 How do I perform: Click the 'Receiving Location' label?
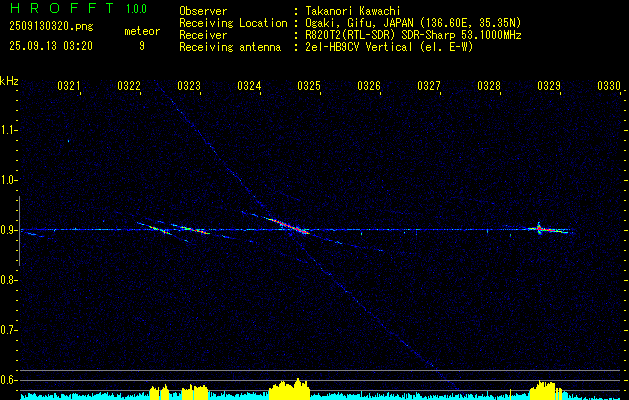pos(233,23)
